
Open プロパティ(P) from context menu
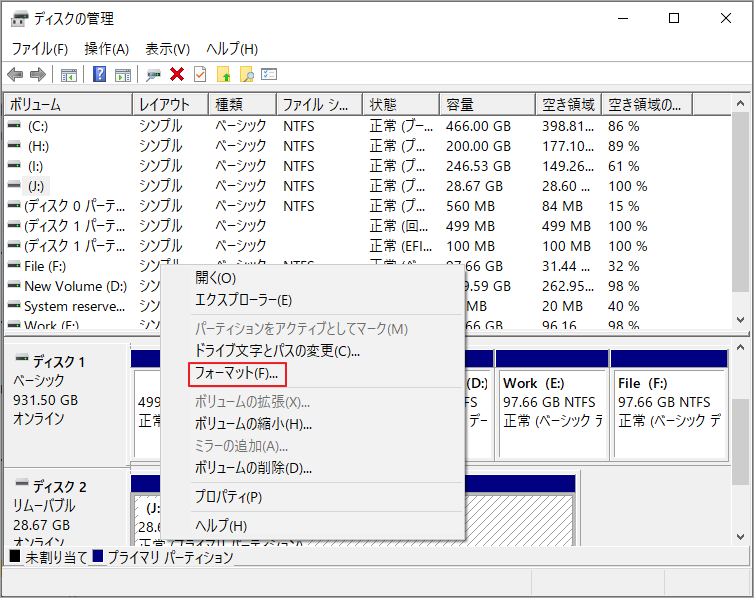pos(228,497)
